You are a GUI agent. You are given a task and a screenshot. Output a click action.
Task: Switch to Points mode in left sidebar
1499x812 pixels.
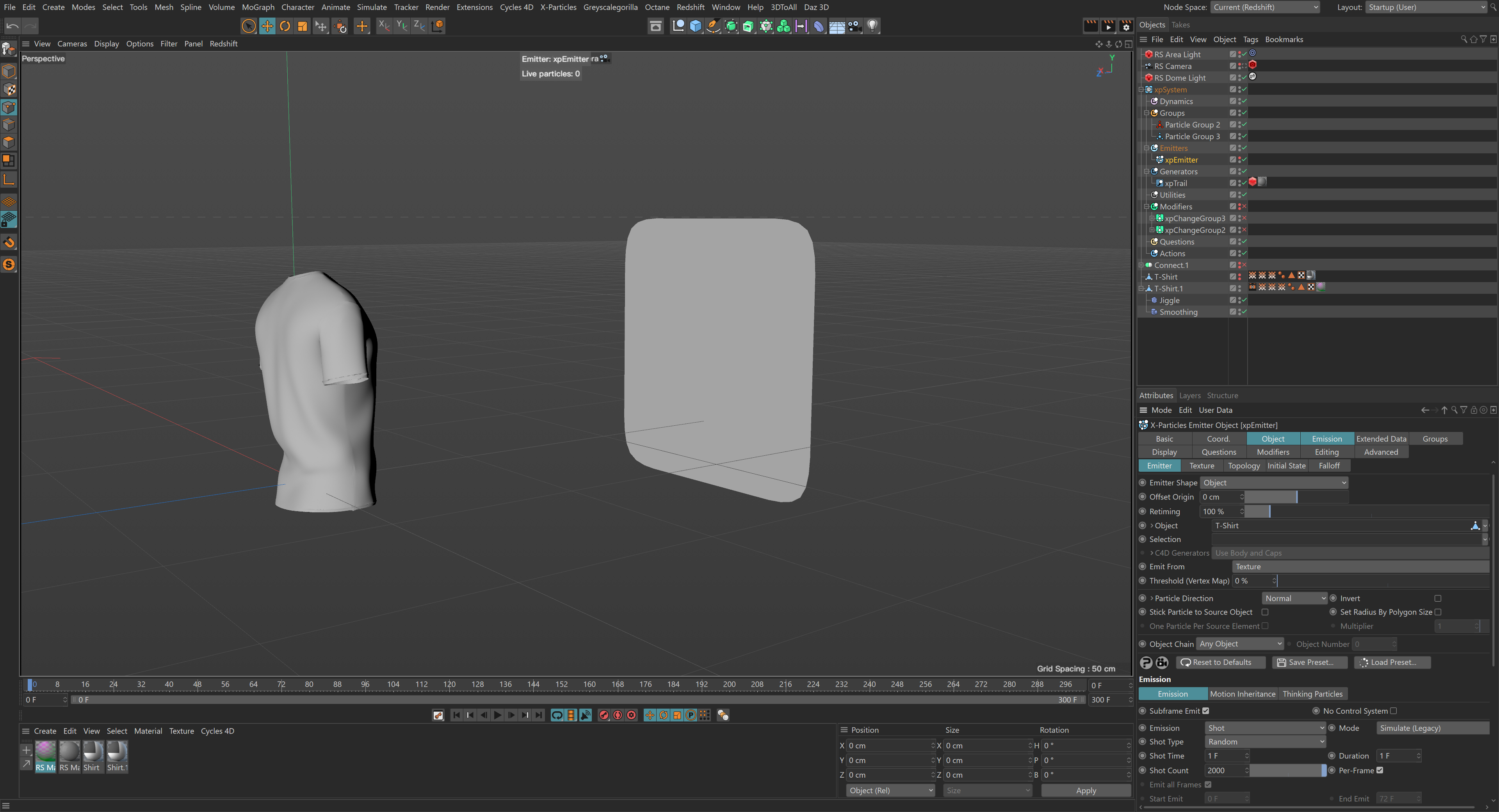tap(9, 107)
